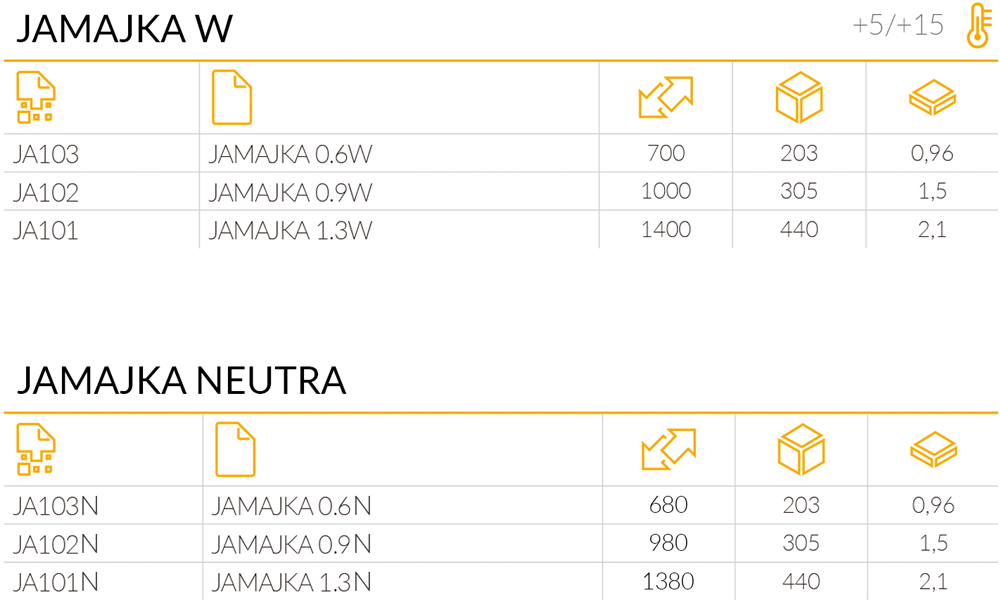Click the cube icon in JAMAJKA NEUTRA table
Viewport: 1000px width, 600px height.
(x=802, y=449)
